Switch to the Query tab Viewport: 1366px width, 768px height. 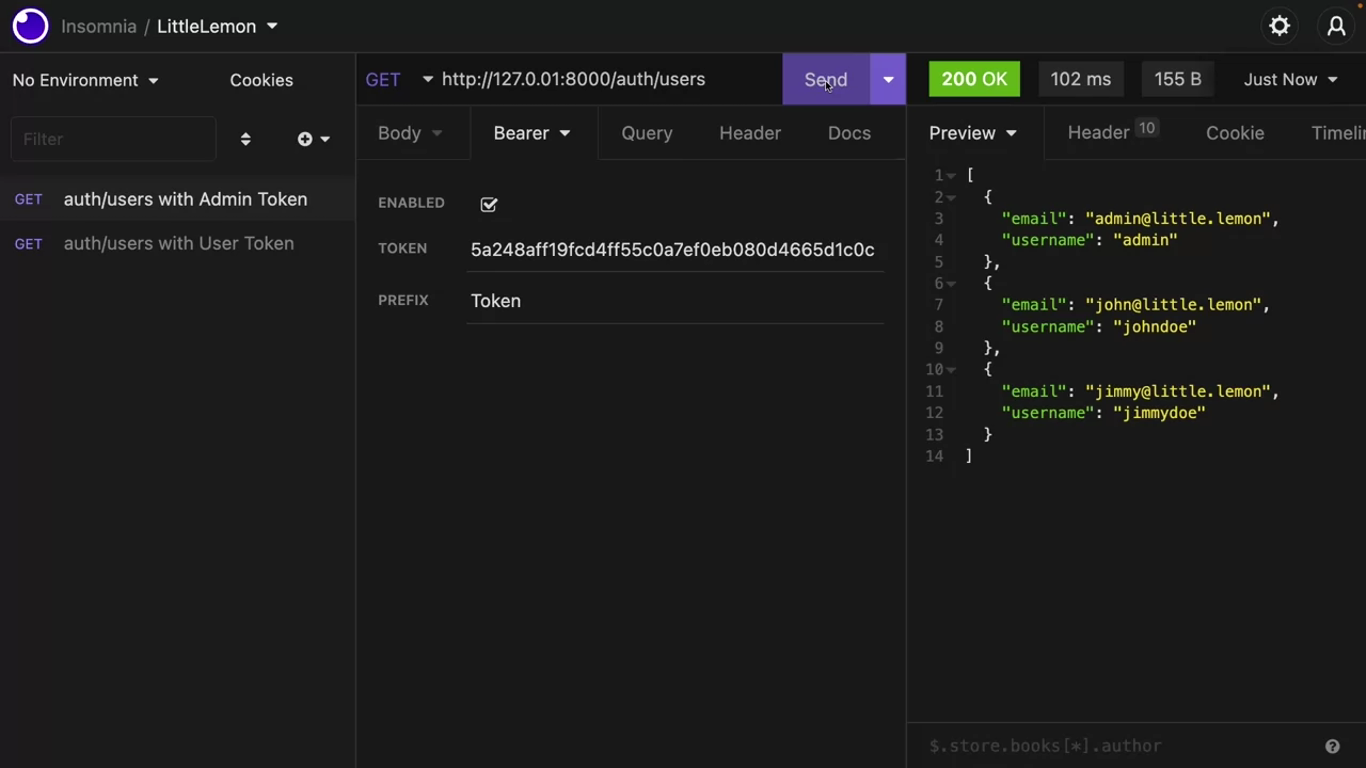[646, 133]
